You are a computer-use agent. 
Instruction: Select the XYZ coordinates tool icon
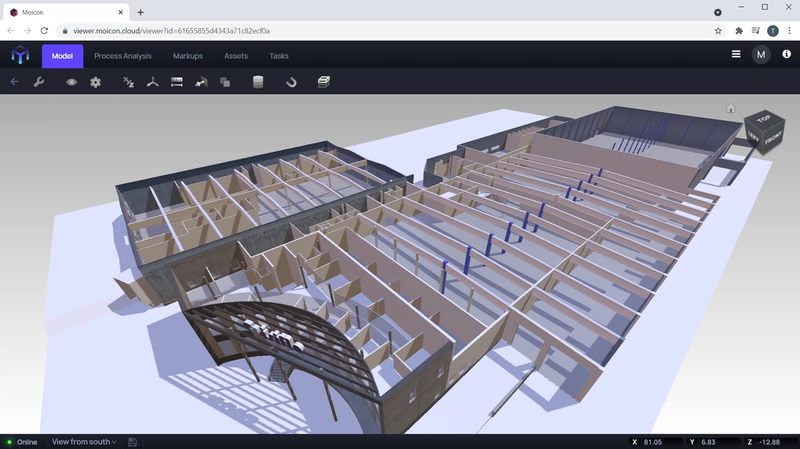128,82
